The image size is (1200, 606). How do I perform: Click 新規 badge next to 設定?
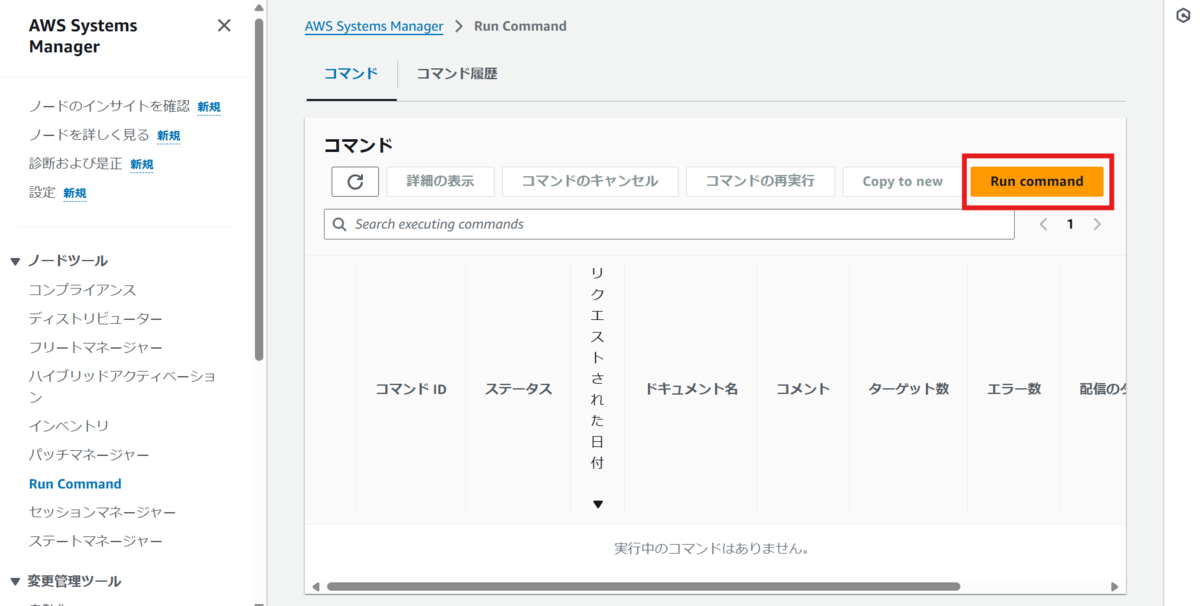(75, 193)
